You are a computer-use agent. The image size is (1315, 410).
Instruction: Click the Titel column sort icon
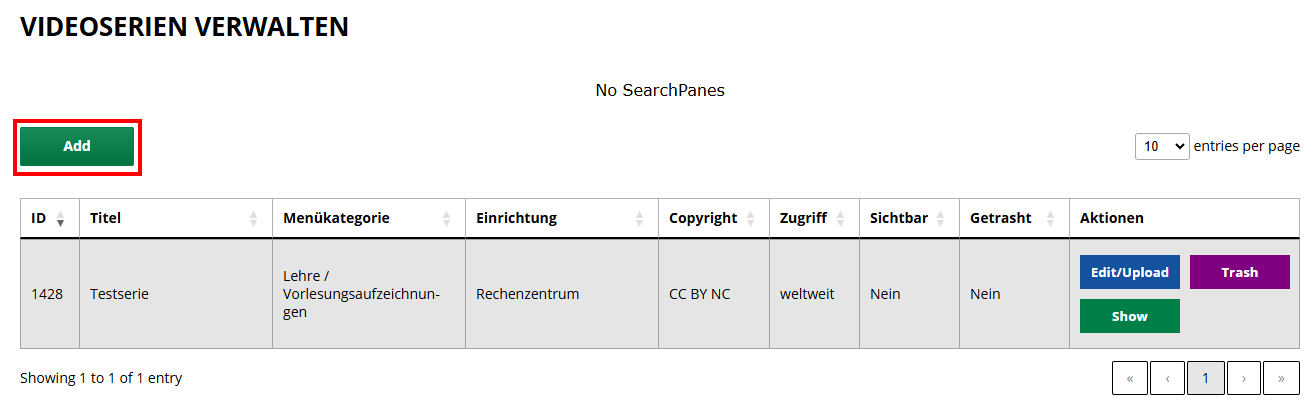[253, 218]
